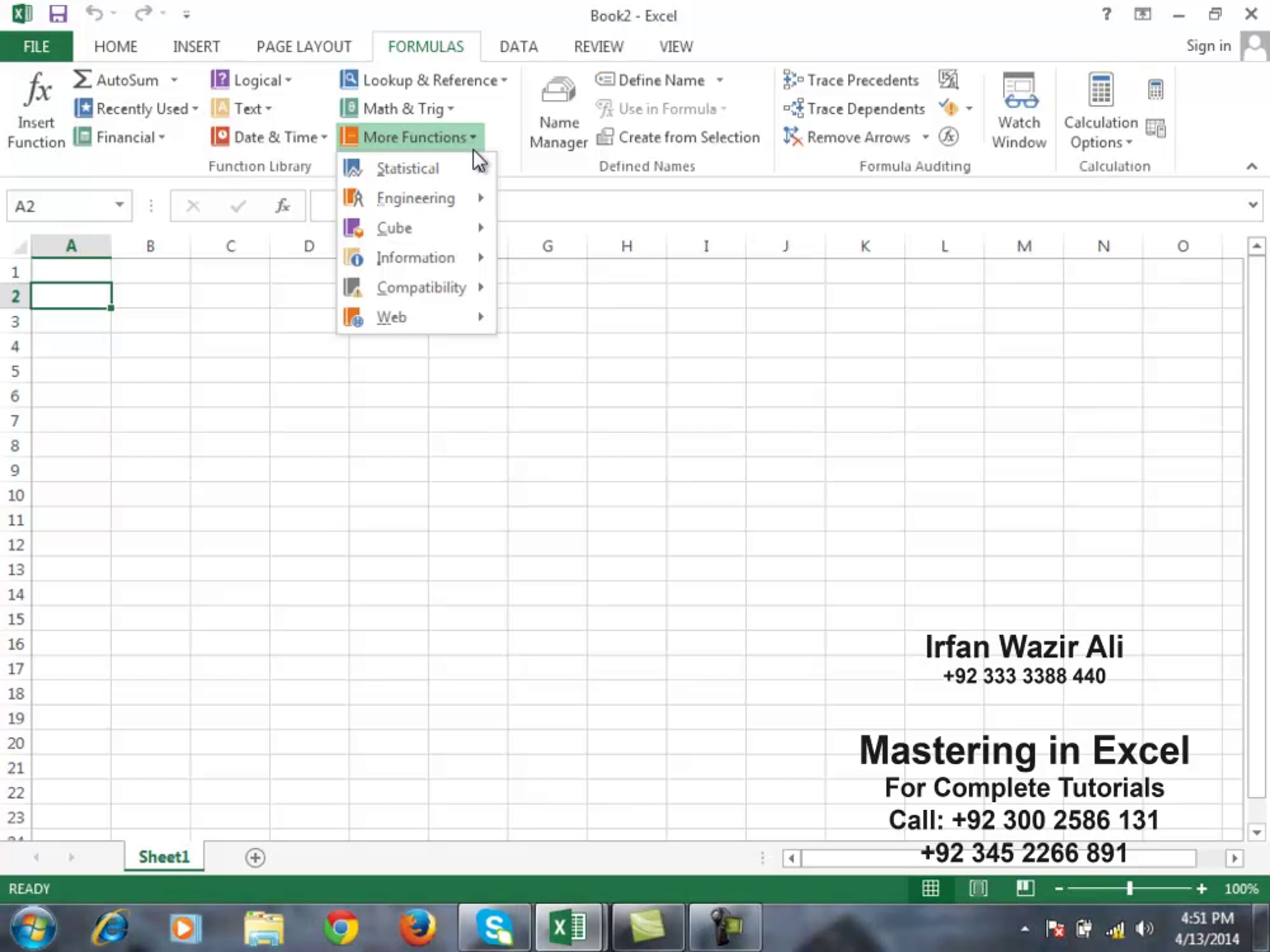
Task: Click the Redo icon
Action: 143,13
